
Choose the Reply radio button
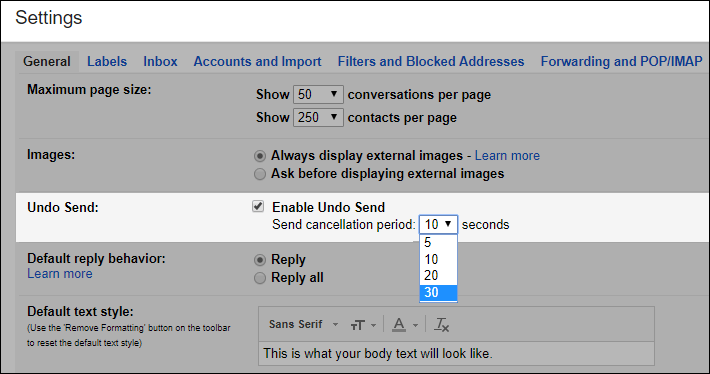(x=260, y=260)
